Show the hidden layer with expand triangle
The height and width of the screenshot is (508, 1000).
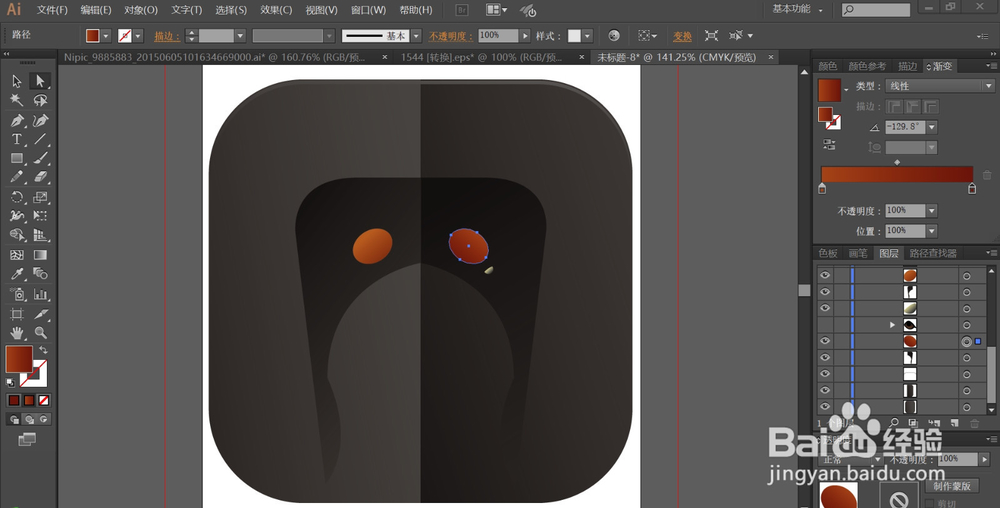pos(825,324)
